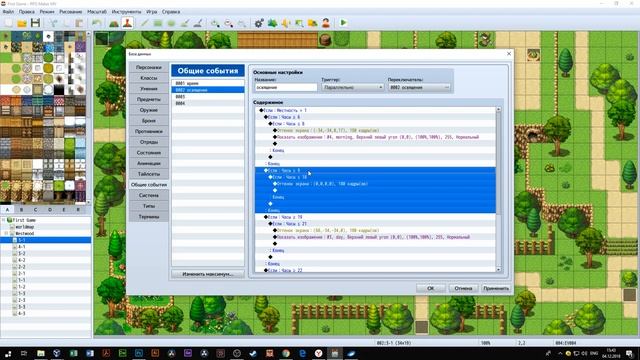The width and height of the screenshot is (640, 360).
Task: Select common event 0003 in list
Action: [208, 97]
